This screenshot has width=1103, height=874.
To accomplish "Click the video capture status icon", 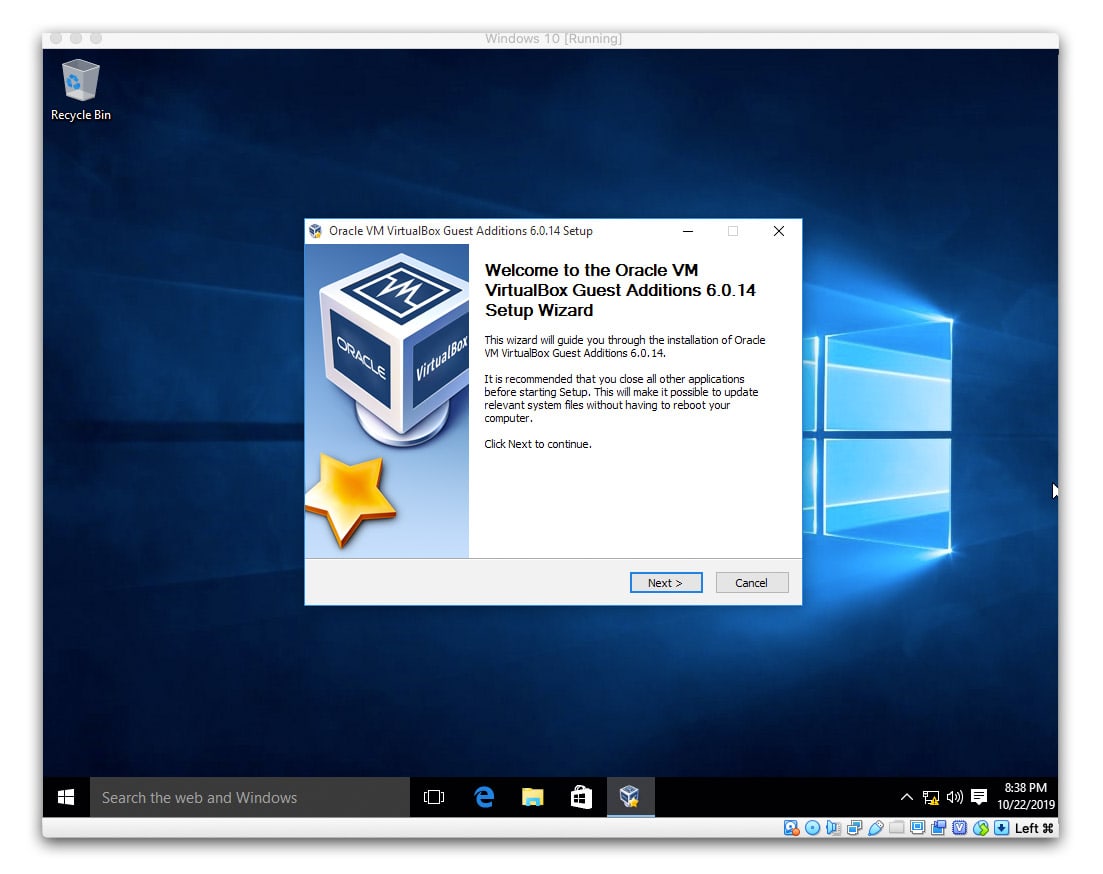I will click(939, 828).
